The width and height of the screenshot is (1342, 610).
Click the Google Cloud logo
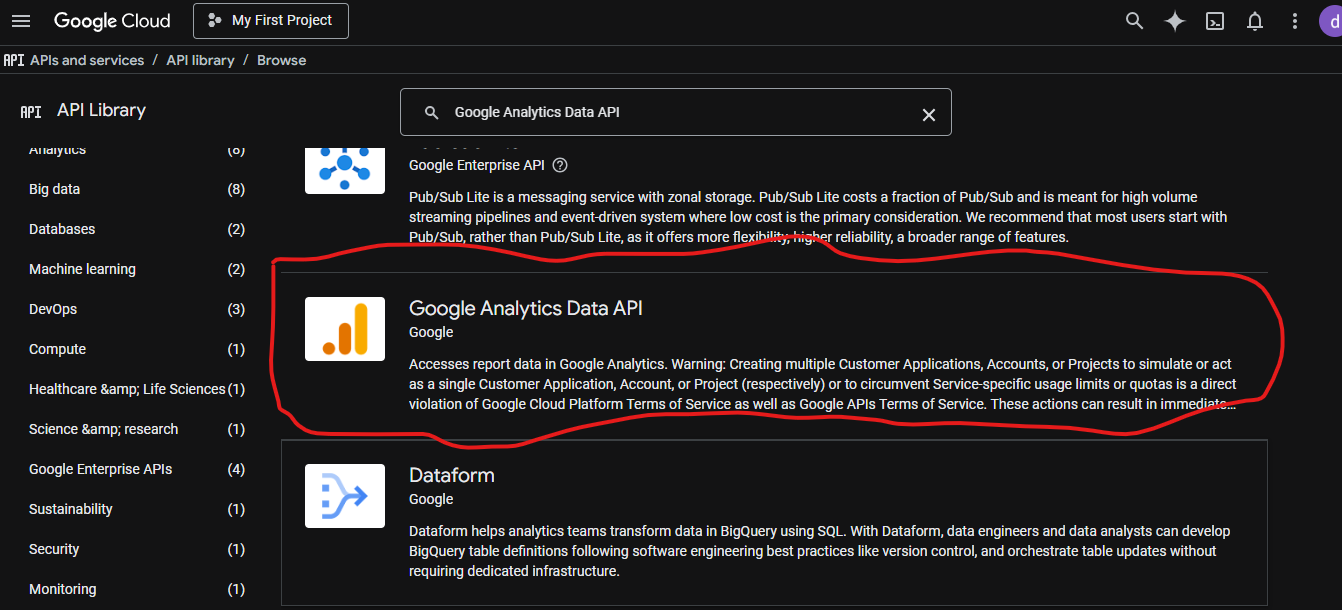pos(112,20)
